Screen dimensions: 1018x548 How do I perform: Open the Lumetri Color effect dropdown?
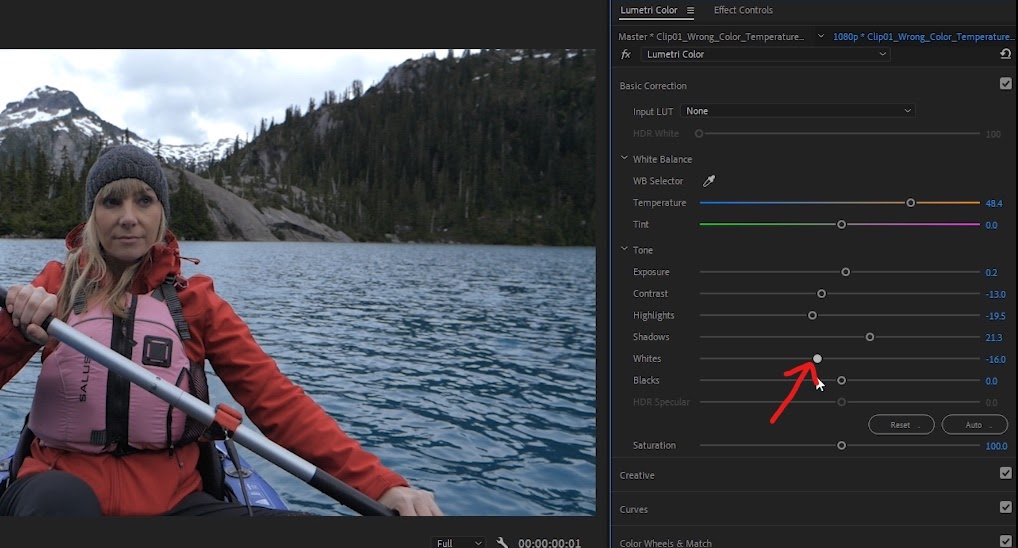(x=766, y=55)
